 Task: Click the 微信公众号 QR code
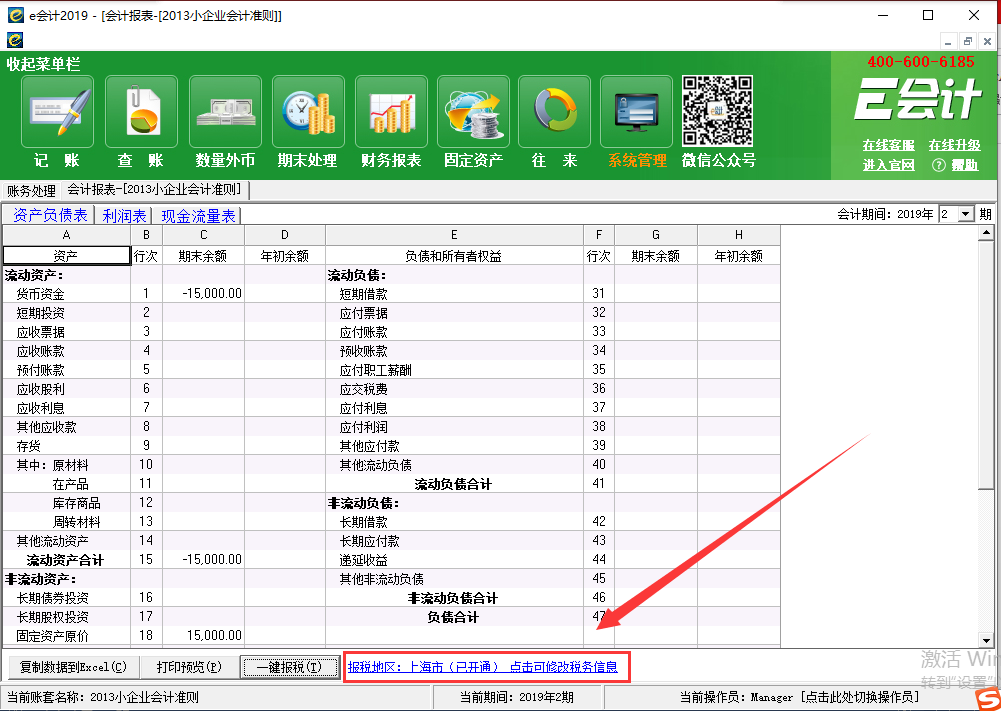pyautogui.click(x=718, y=111)
